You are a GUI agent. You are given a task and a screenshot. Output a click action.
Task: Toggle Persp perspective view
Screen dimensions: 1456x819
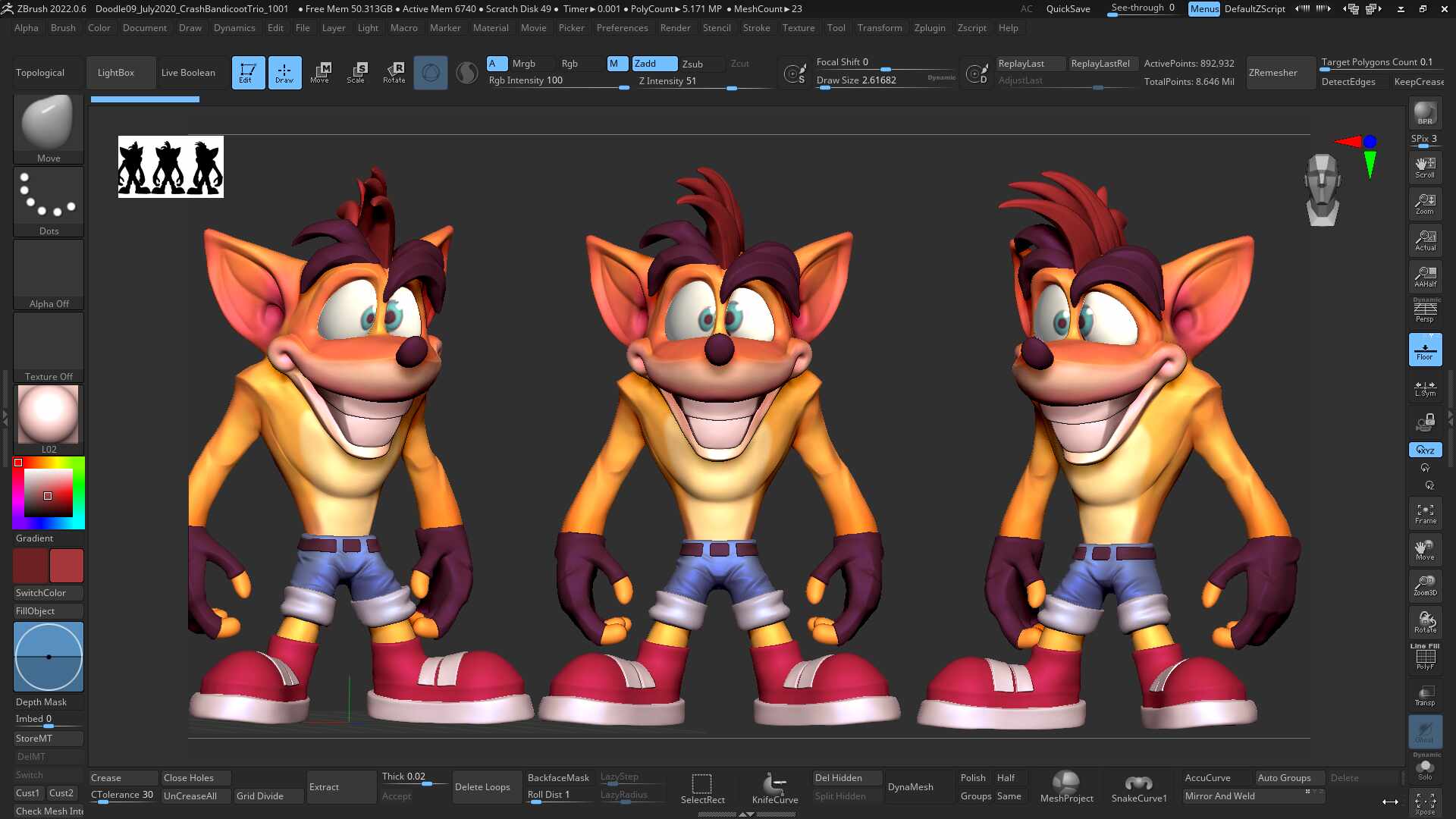pos(1425,313)
